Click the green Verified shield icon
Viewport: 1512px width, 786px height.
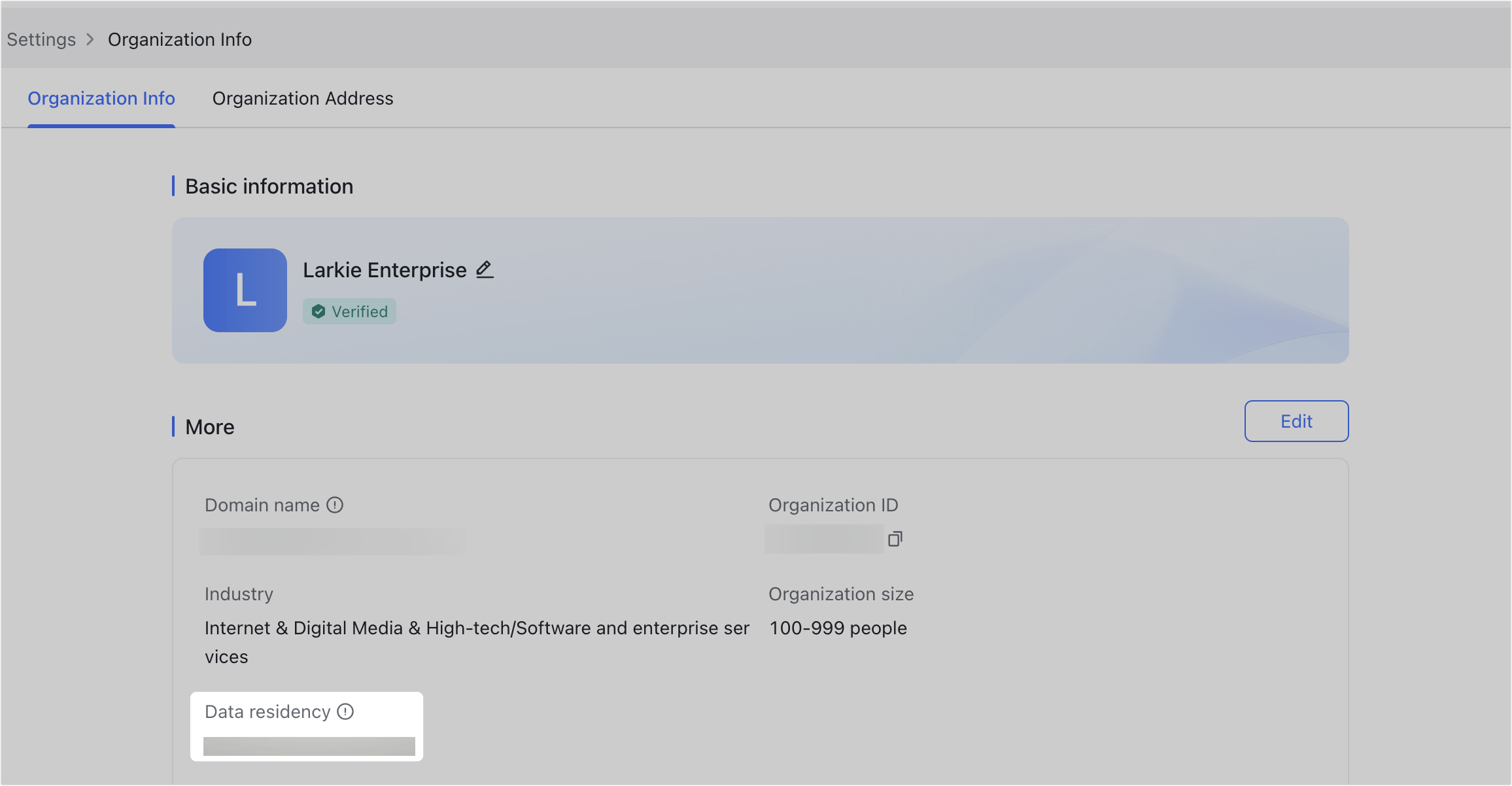(318, 311)
